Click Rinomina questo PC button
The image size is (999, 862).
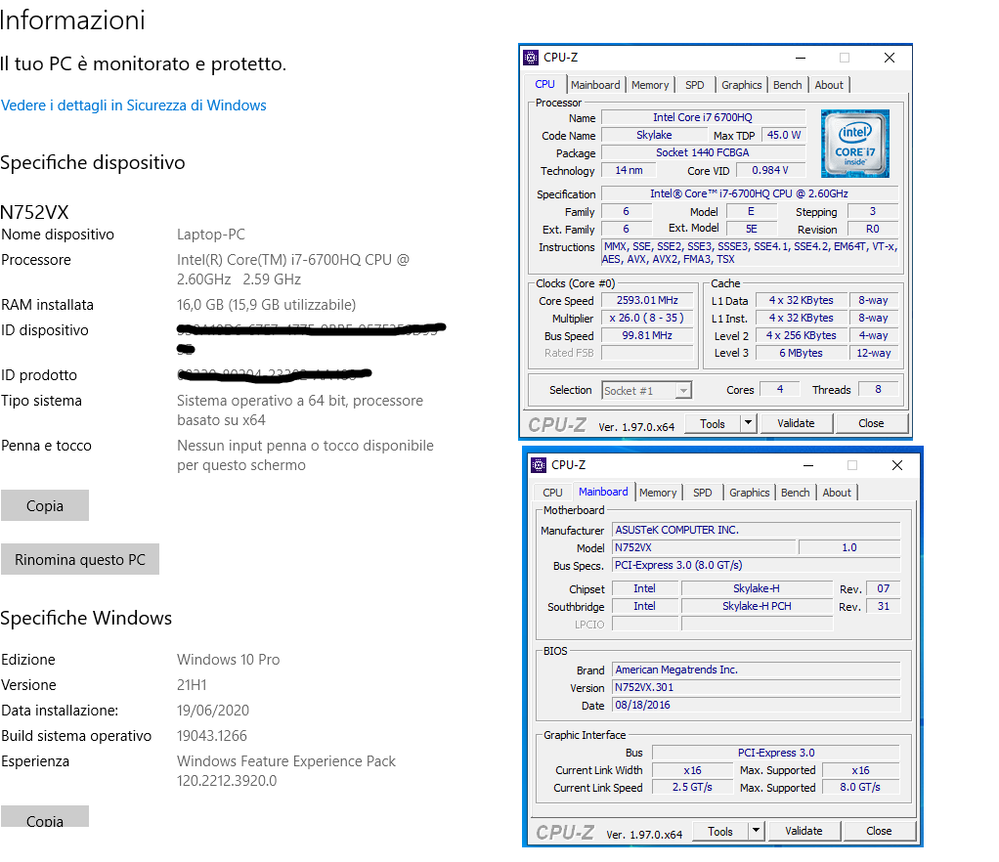80,559
